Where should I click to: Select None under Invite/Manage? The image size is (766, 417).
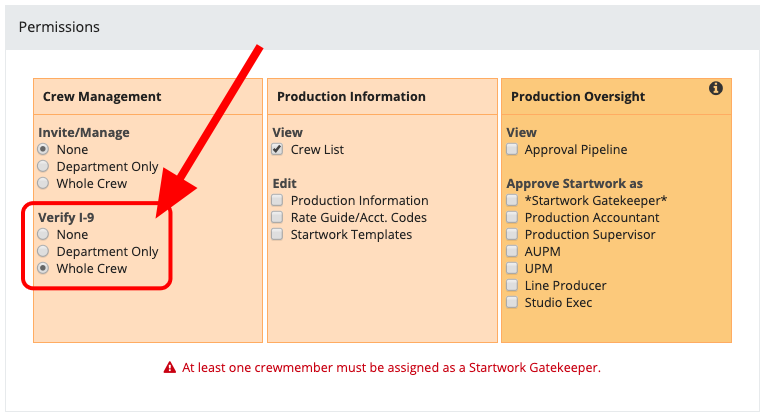pyautogui.click(x=43, y=149)
